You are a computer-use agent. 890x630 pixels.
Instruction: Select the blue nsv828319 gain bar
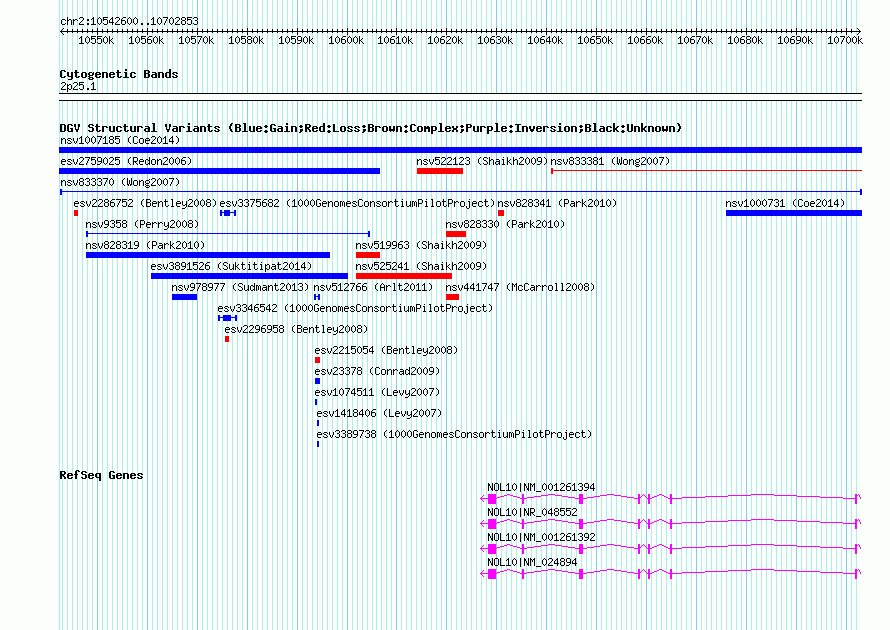[208, 255]
